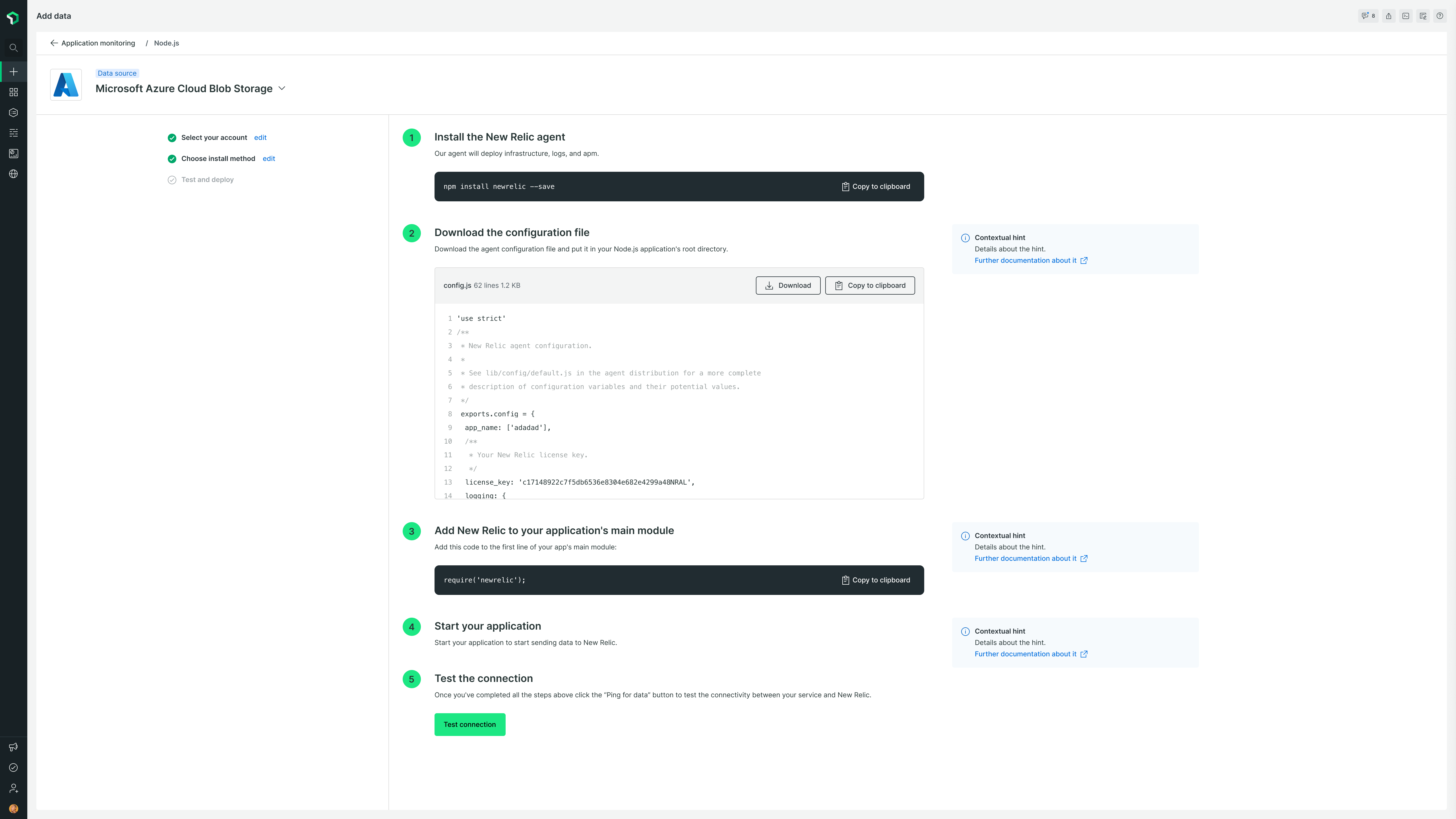Open the add user icon in sidebar
This screenshot has height=819, width=1456.
click(14, 788)
